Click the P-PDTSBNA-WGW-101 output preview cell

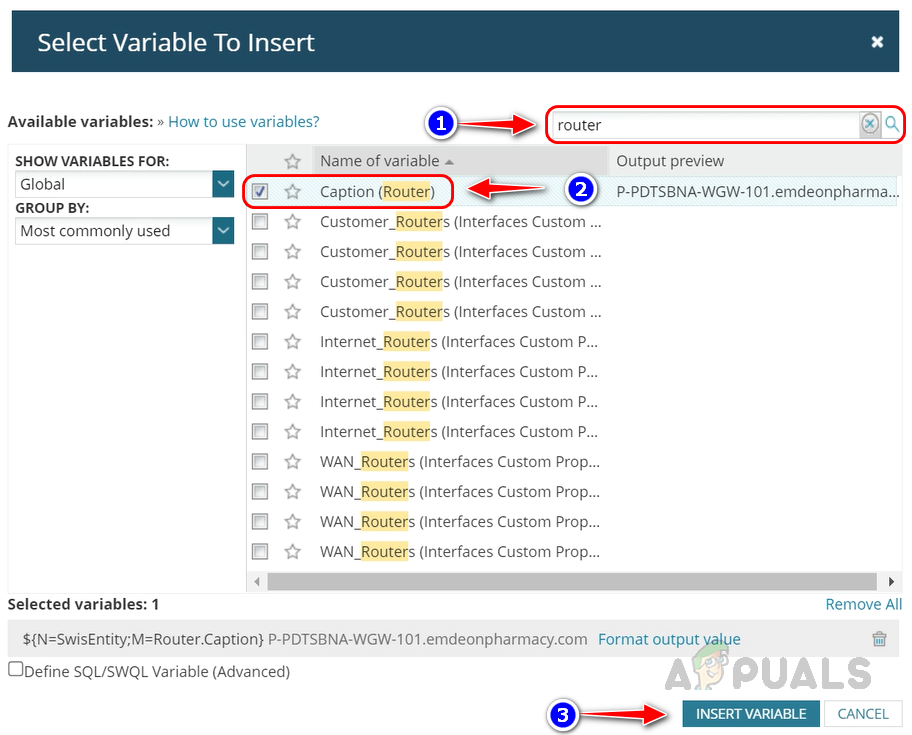click(757, 191)
